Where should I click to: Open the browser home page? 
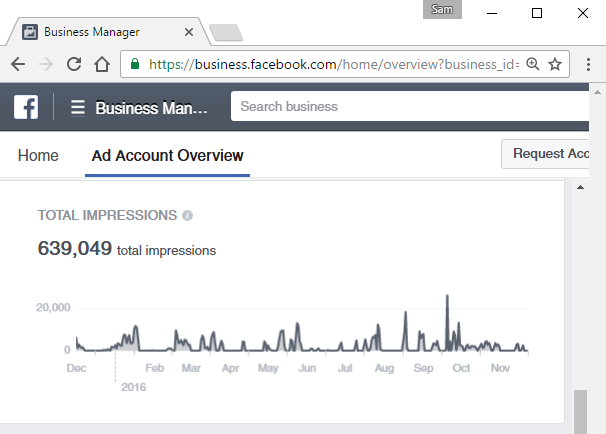click(102, 64)
